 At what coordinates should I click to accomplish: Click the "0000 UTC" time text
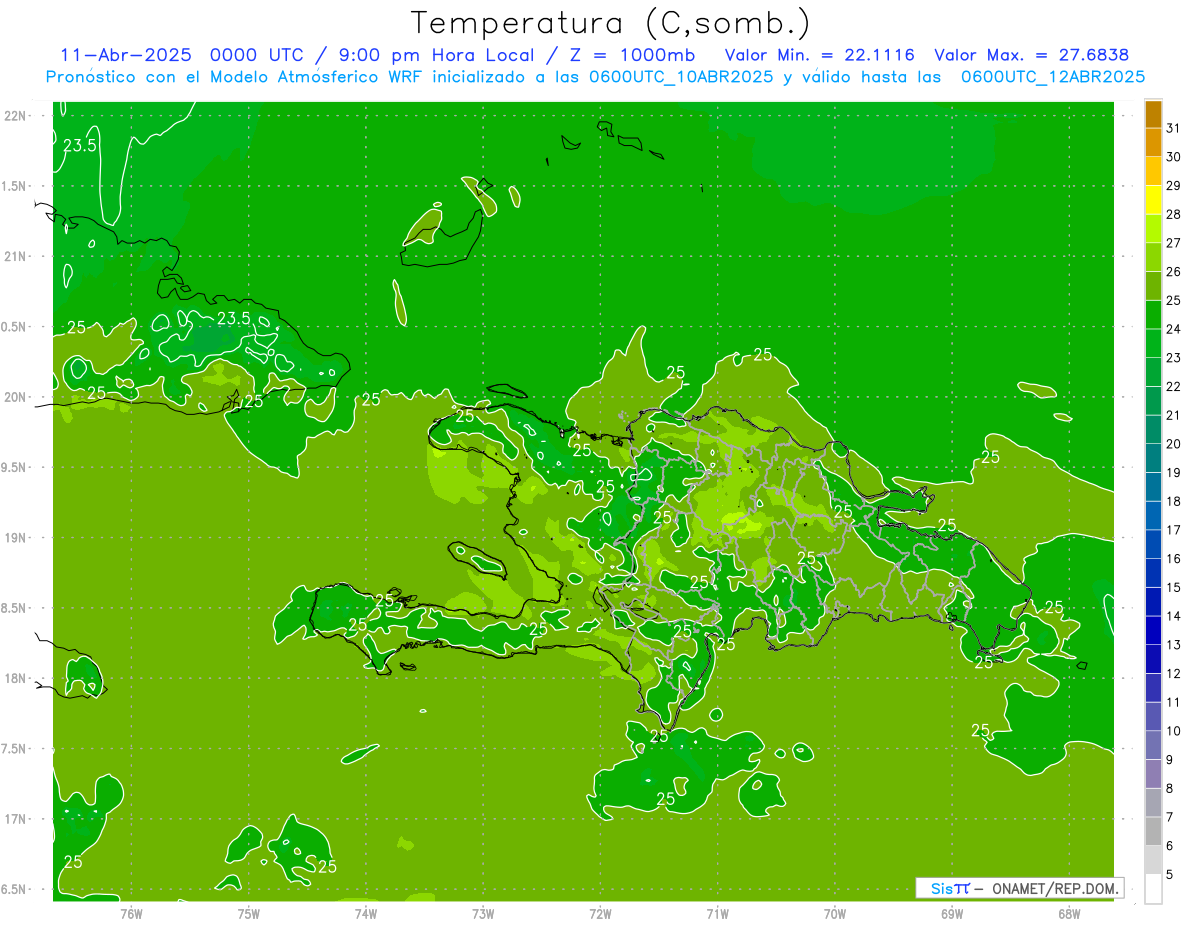pyautogui.click(x=259, y=55)
